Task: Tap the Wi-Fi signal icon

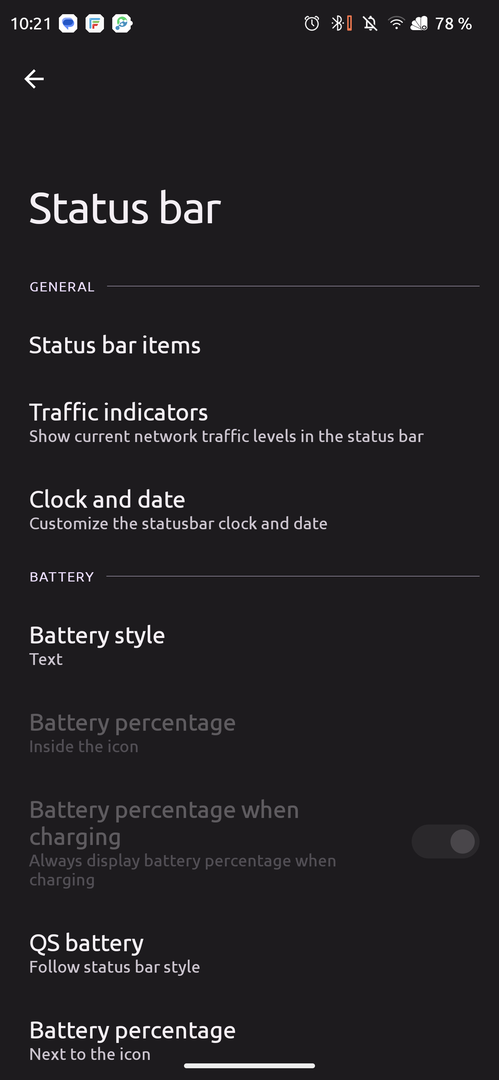Action: click(x=396, y=23)
